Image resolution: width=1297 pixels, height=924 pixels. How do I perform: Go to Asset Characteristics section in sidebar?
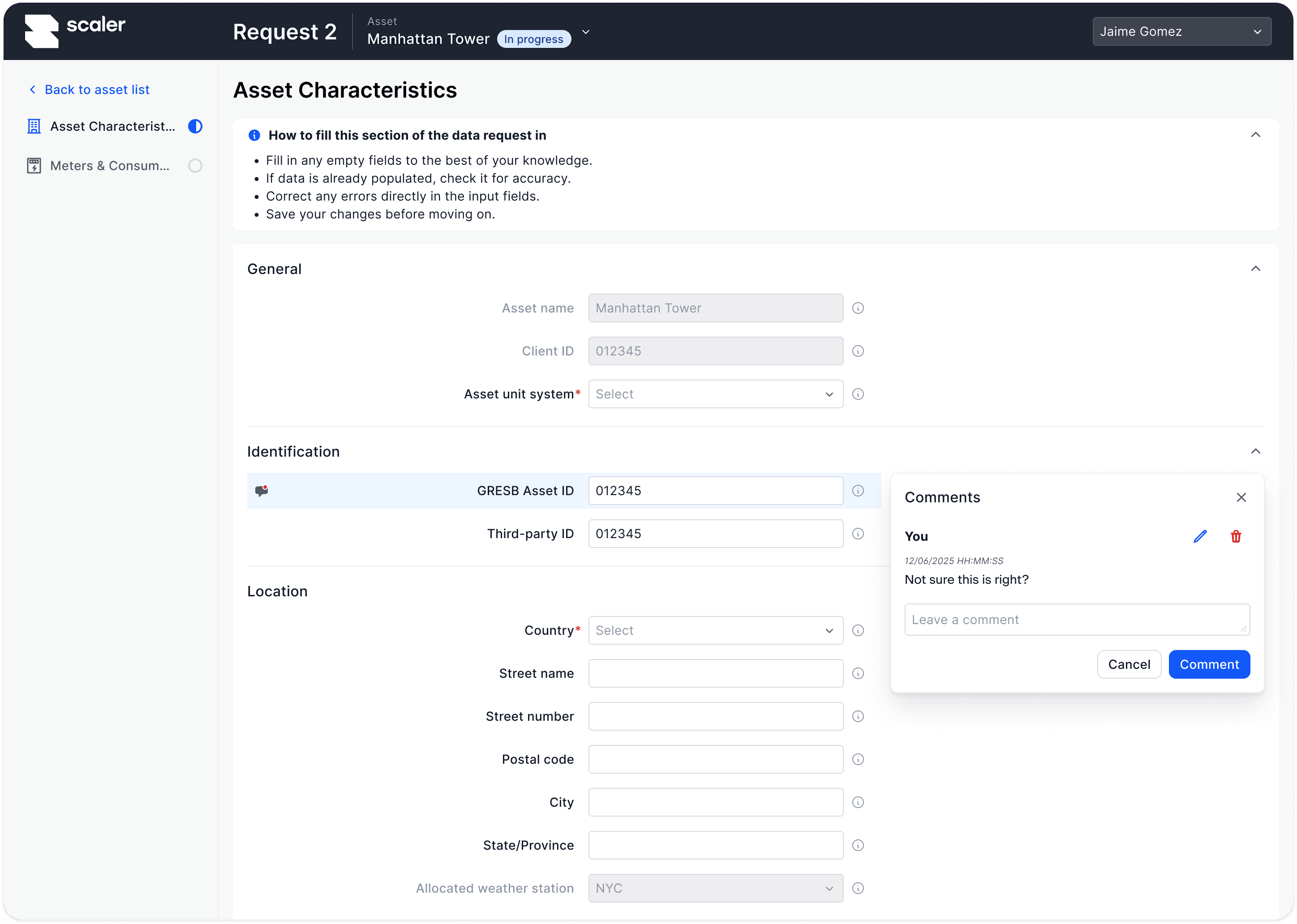coord(114,126)
